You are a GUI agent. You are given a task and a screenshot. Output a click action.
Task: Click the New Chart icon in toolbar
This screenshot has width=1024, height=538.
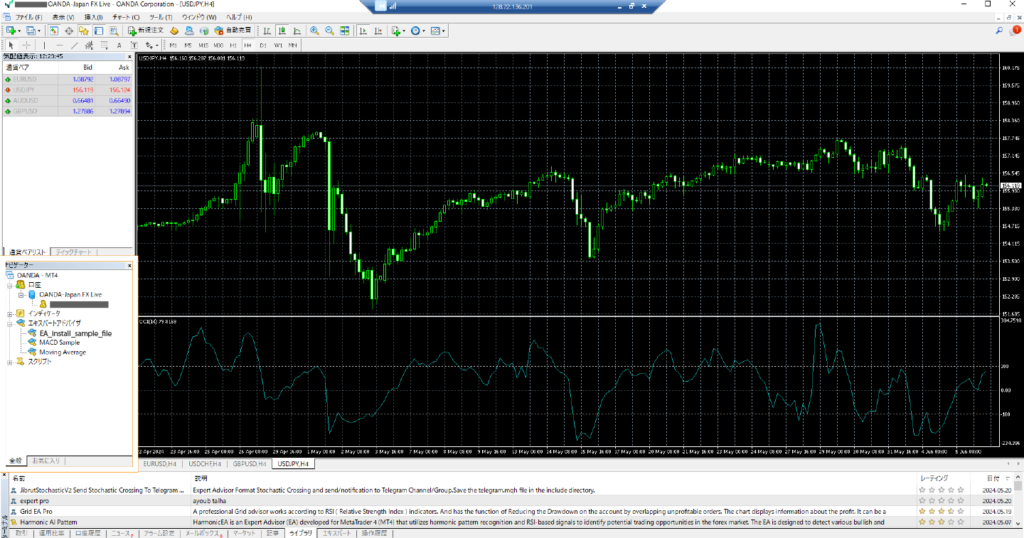(11, 31)
